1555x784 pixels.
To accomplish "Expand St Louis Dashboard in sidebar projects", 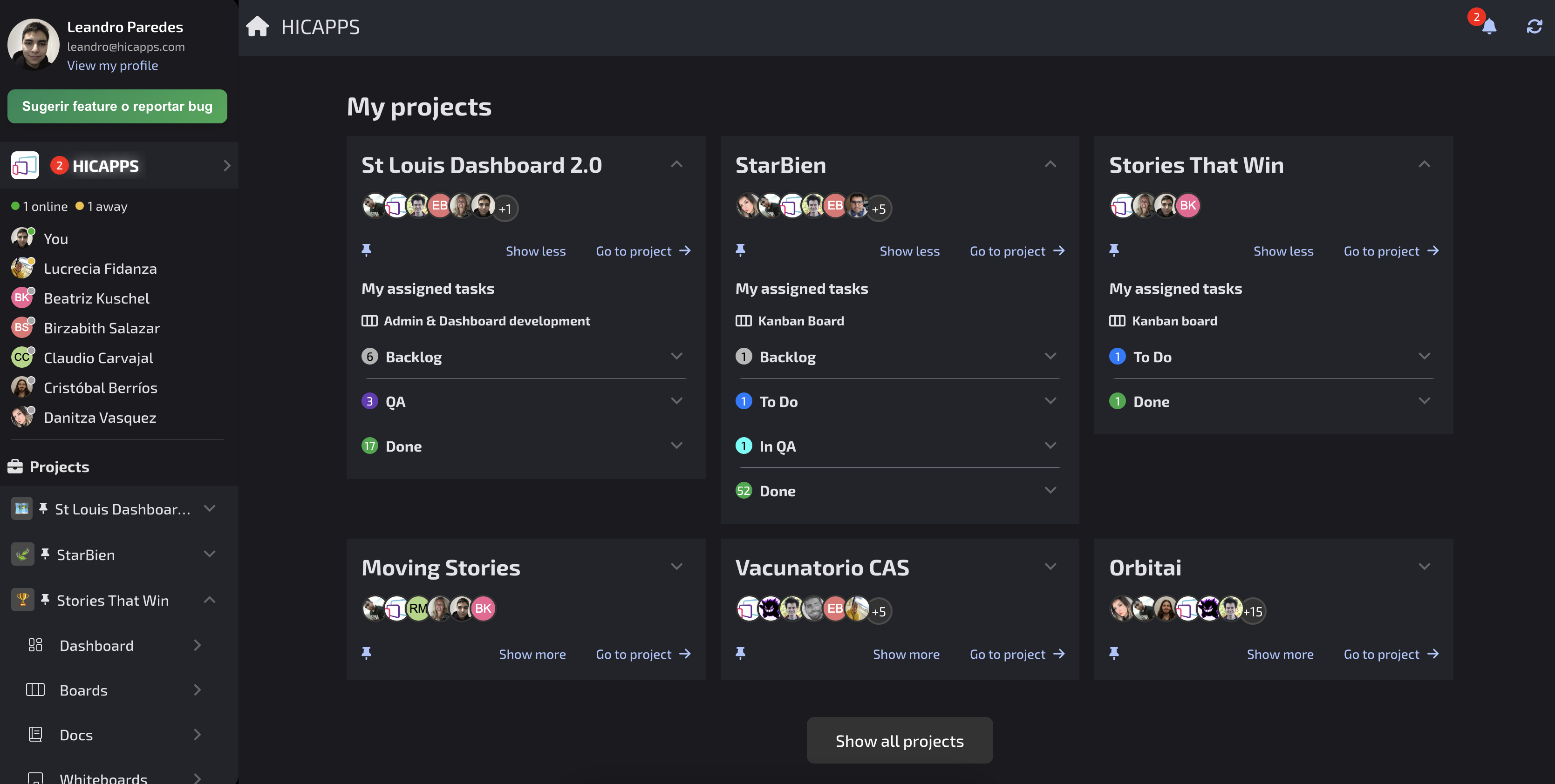I will pos(210,508).
